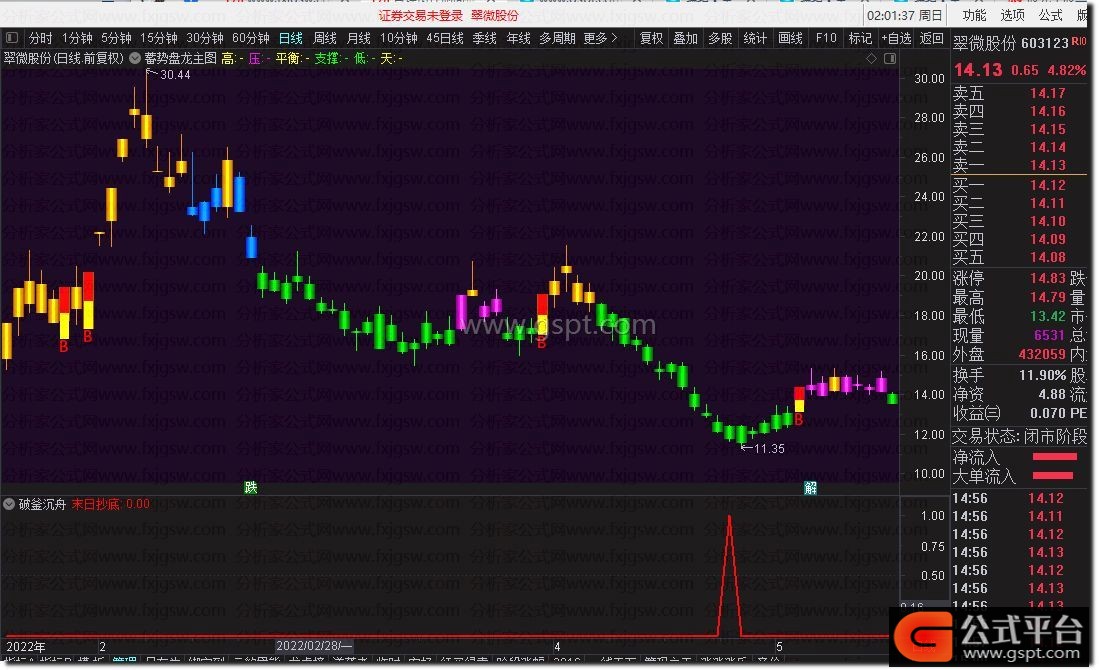Open the 选项 menu
The image size is (1099, 670).
click(x=1012, y=15)
